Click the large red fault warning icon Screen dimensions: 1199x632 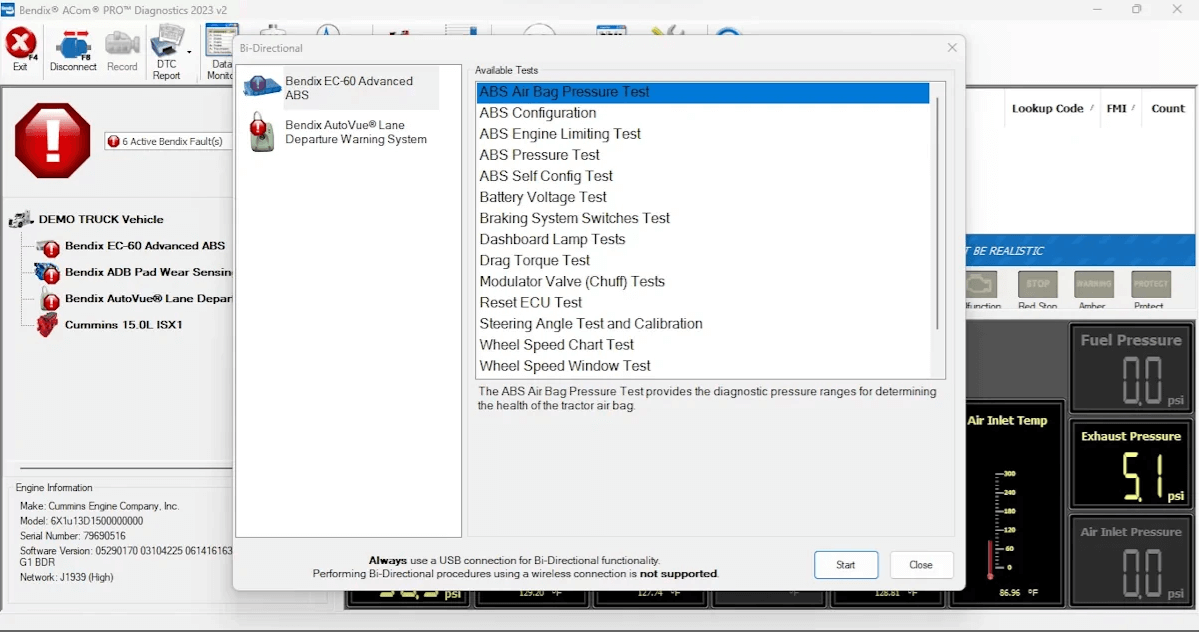[52, 141]
